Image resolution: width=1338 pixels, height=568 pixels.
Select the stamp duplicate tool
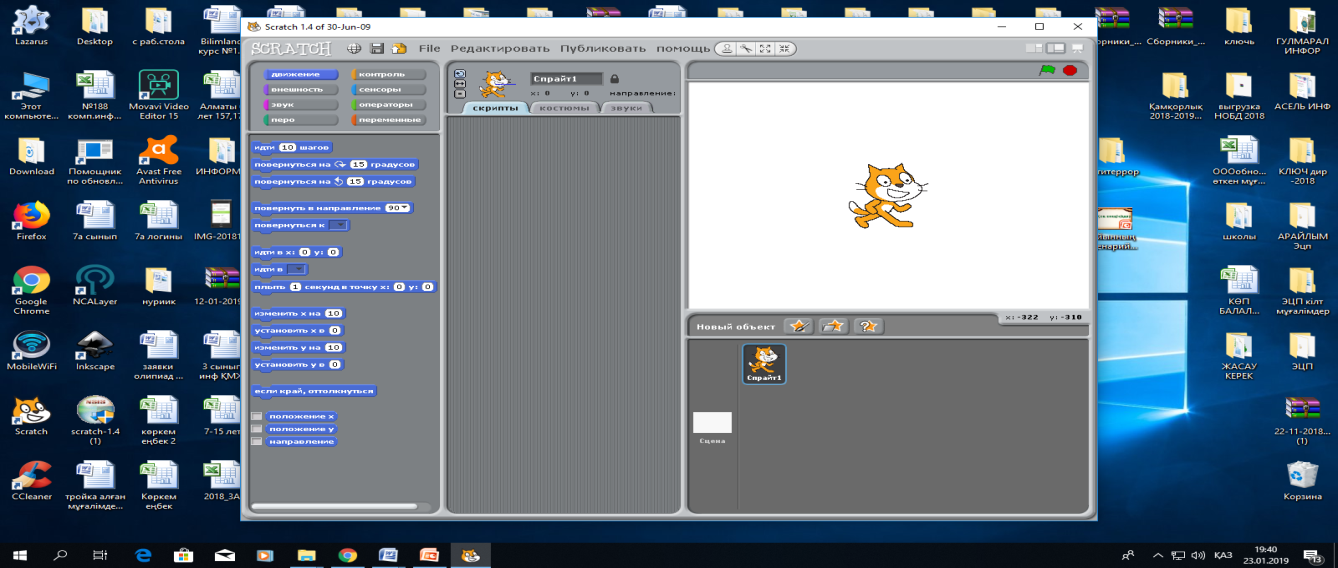click(x=727, y=48)
